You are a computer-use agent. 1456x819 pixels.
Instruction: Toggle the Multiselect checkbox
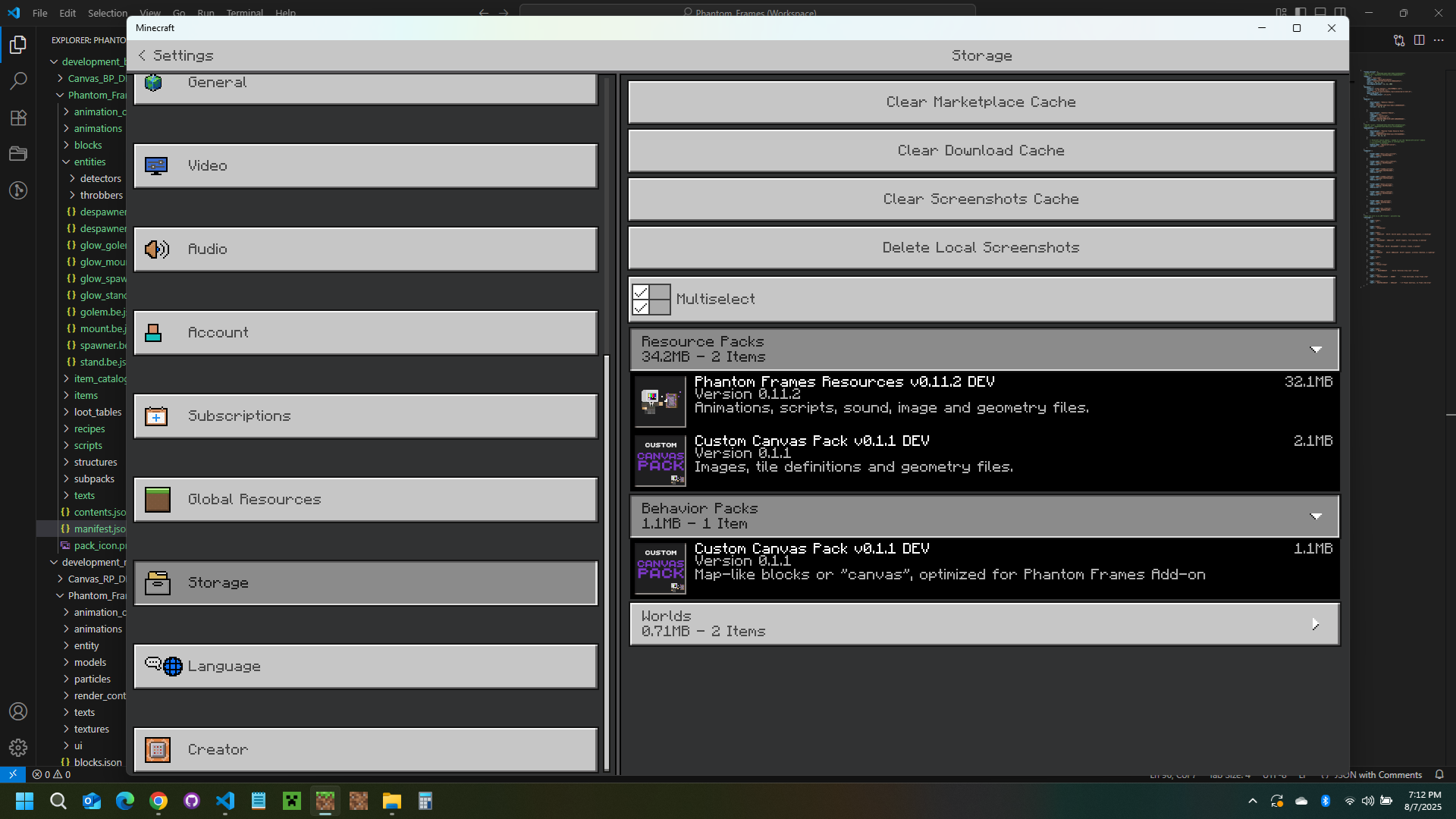651,300
